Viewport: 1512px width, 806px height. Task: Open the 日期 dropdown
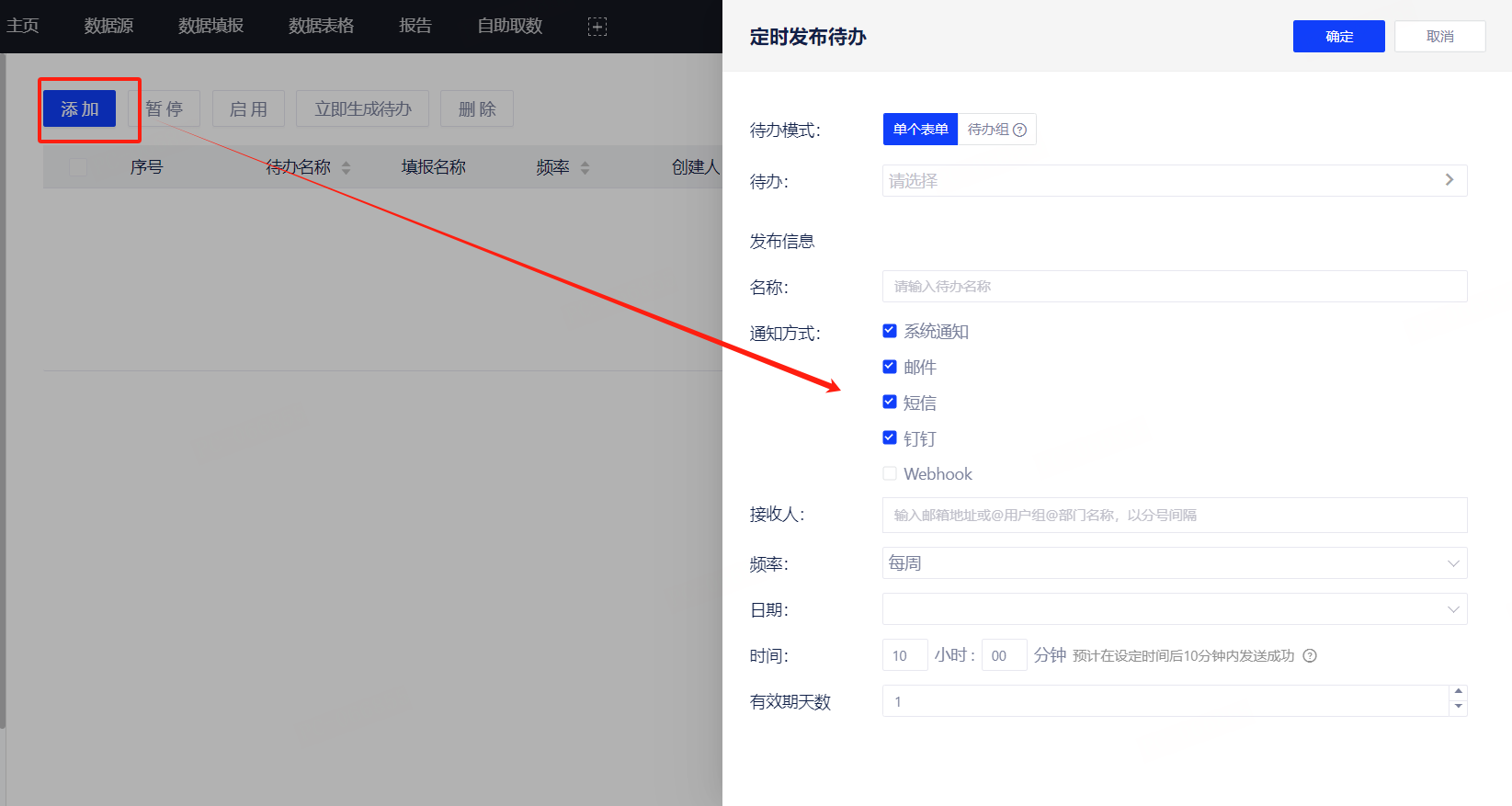(1174, 609)
